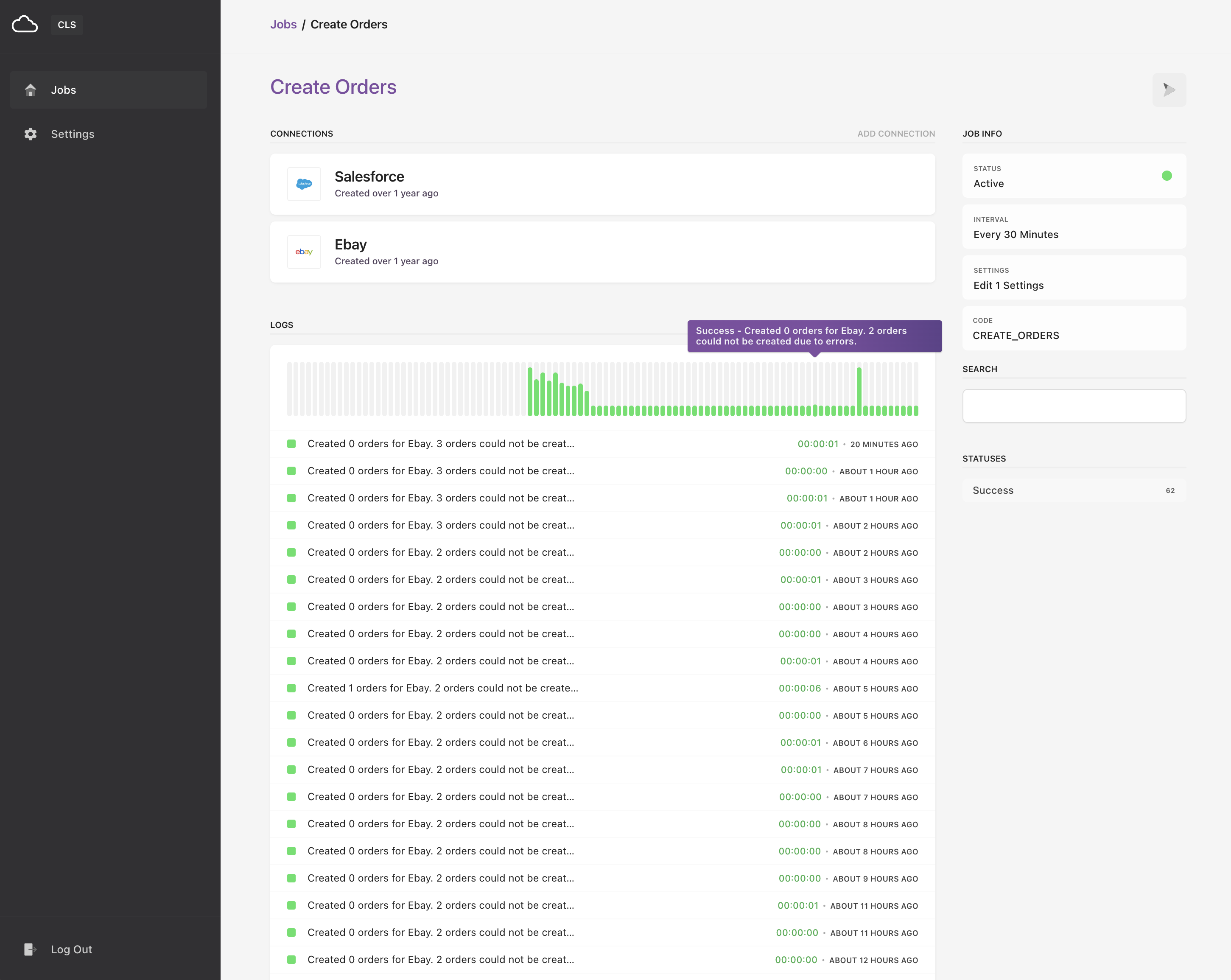Click inside the Search field
The width and height of the screenshot is (1231, 980).
pyautogui.click(x=1074, y=406)
